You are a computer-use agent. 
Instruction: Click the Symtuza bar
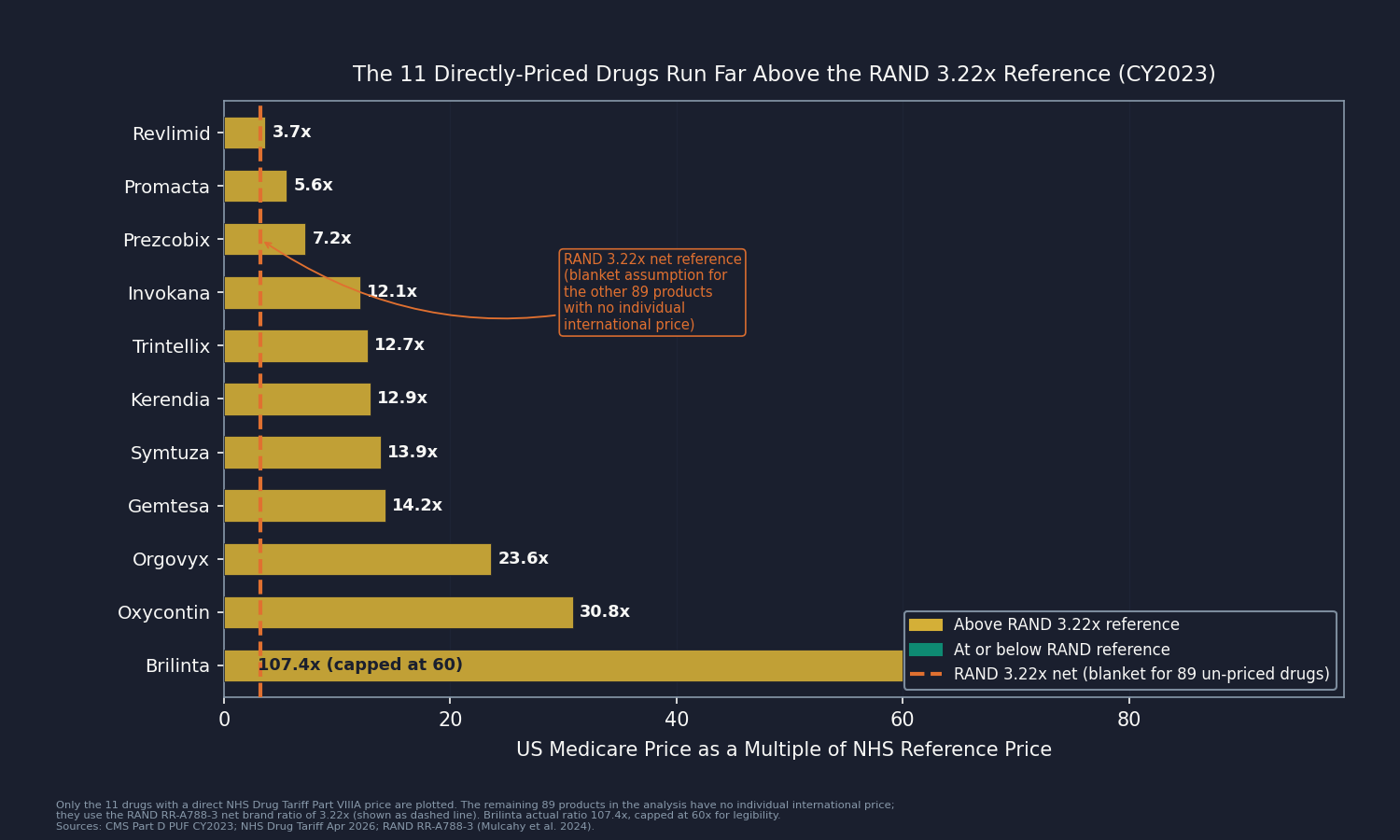[302, 453]
